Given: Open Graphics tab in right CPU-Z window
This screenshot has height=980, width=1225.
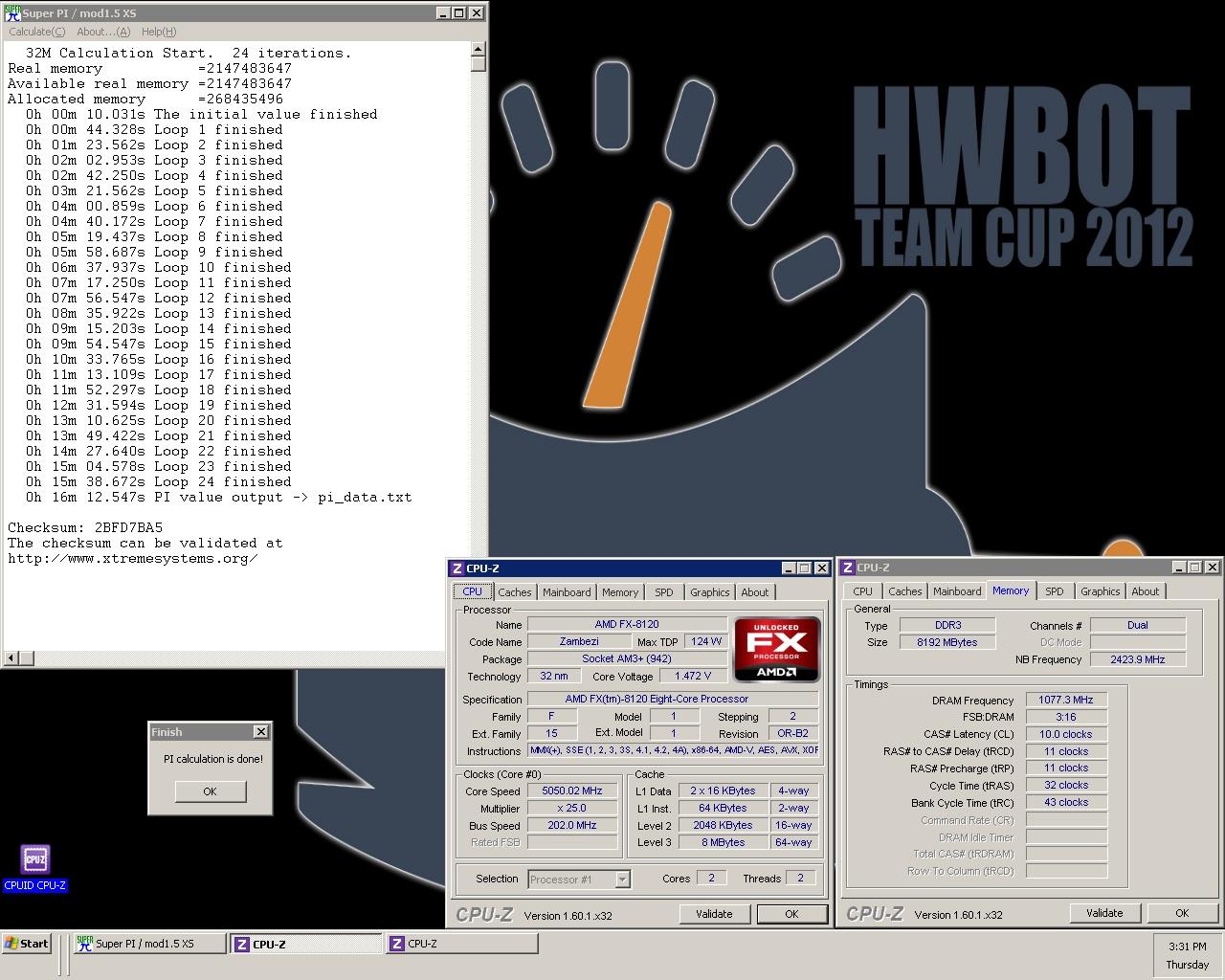Looking at the screenshot, I should click(x=1101, y=591).
